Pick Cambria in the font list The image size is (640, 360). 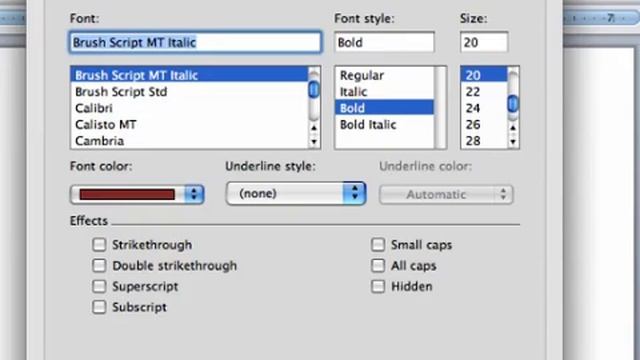[189, 141]
